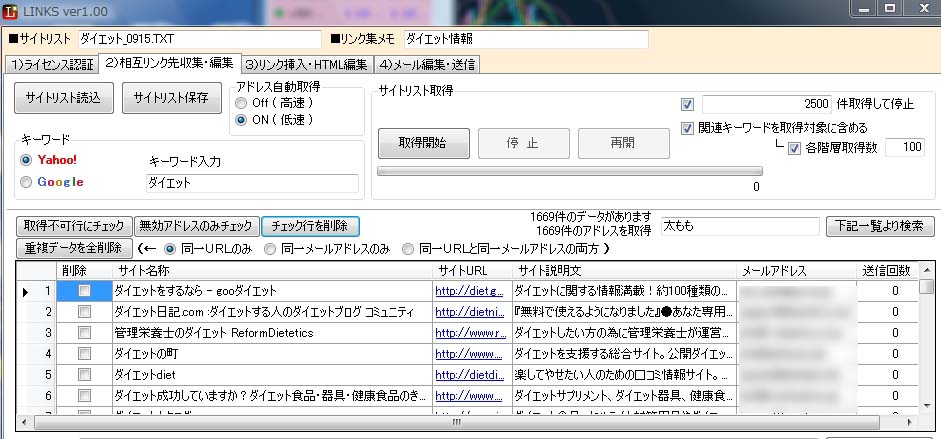Click the 下記一覧より検索 button
941x439 pixels.
tap(880, 226)
